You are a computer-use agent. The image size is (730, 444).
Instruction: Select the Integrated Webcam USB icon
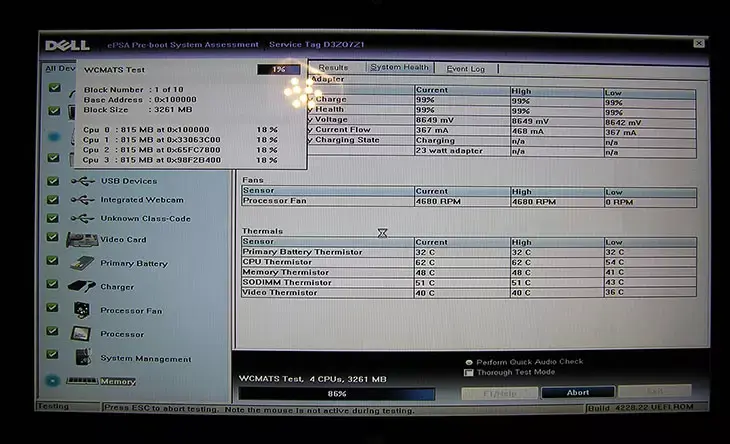[82, 200]
